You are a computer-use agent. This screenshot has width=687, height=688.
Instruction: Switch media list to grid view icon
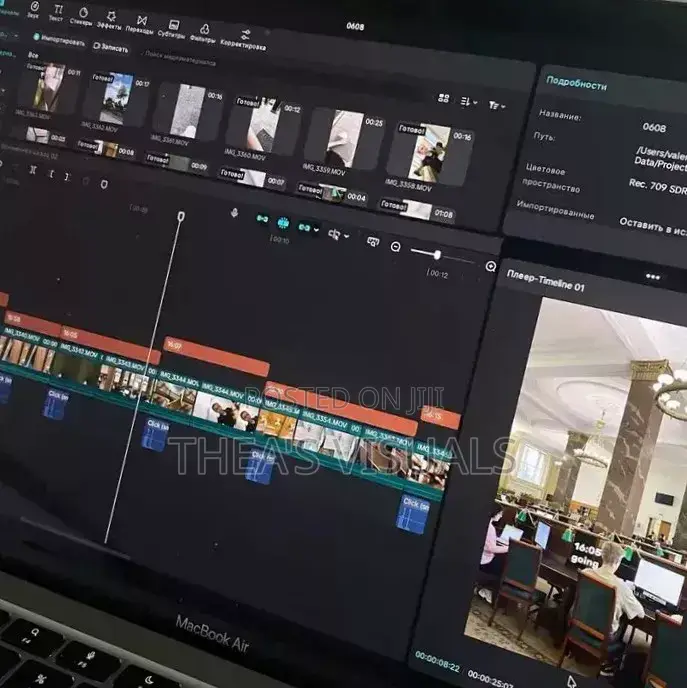pyautogui.click(x=444, y=98)
